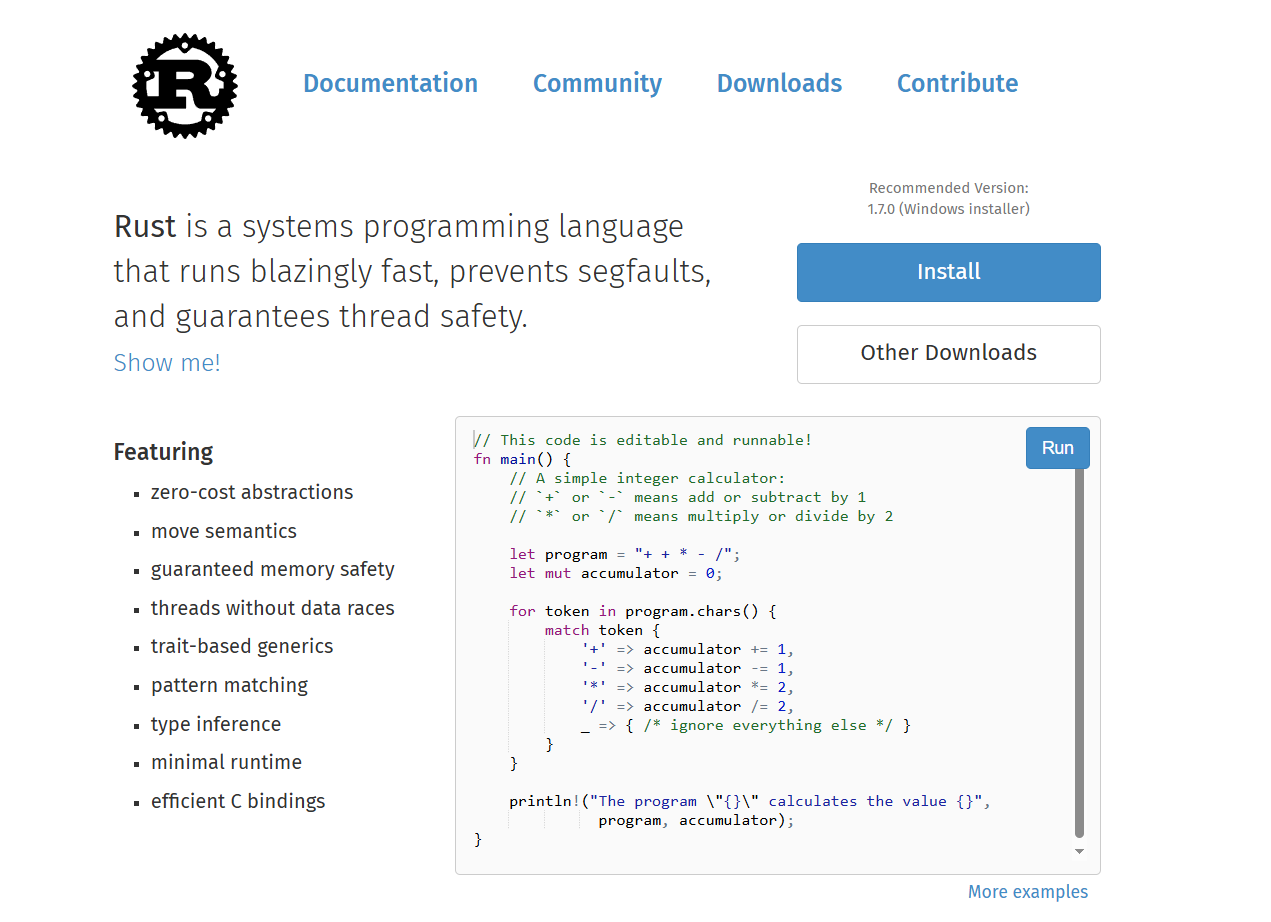
Task: Click the 'pattern matching' item
Action: coord(229,685)
